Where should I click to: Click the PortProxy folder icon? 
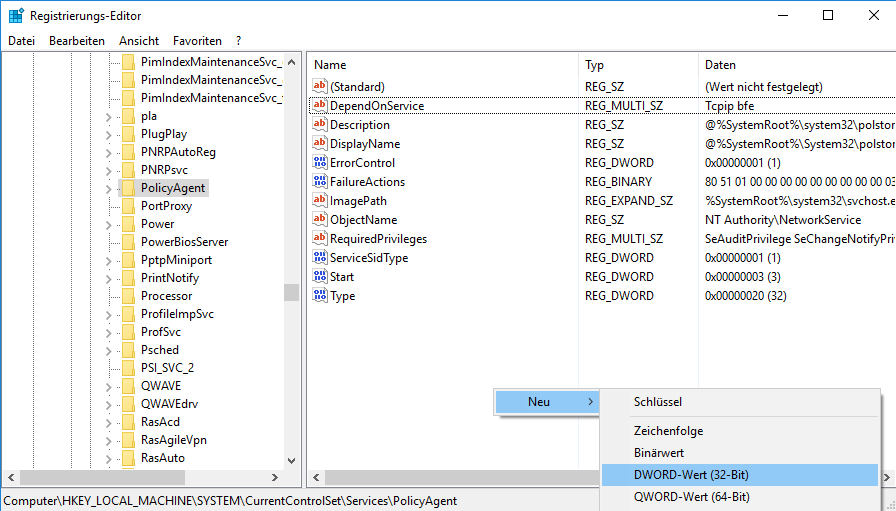(129, 206)
